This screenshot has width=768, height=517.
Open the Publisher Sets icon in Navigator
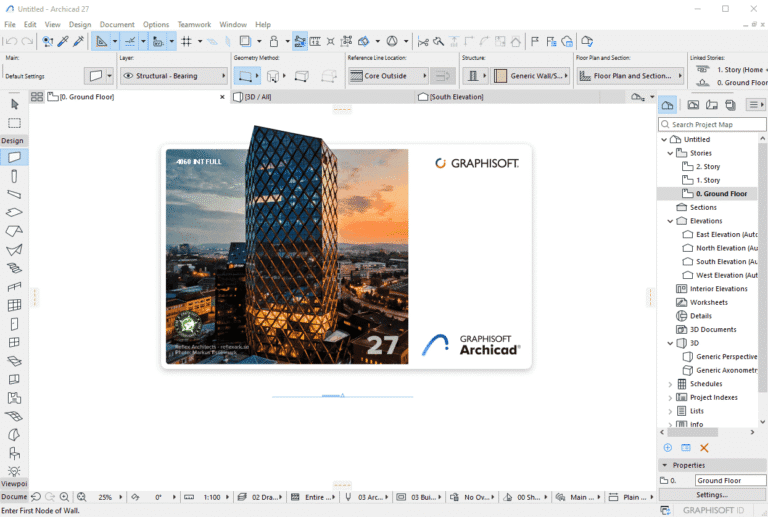point(730,105)
